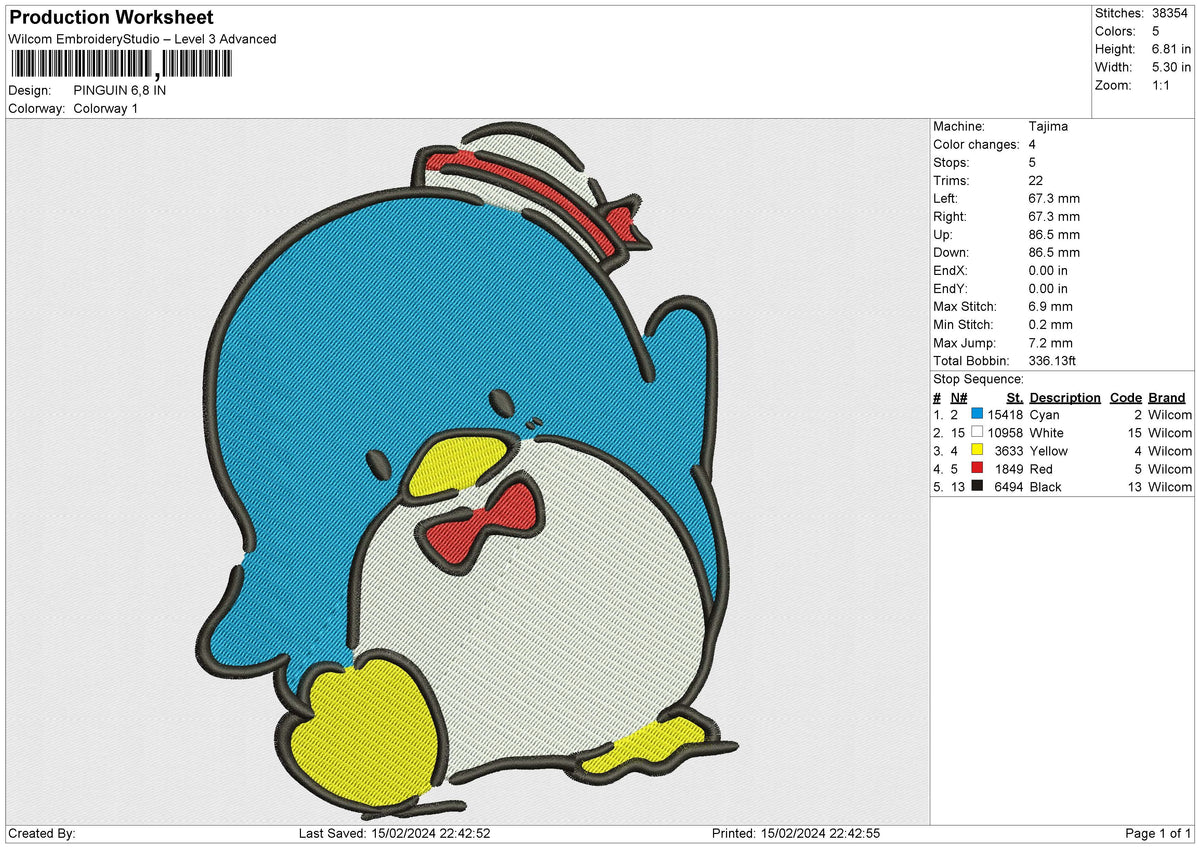Select the Max Jump value '7.2 mm'
1200x848 pixels.
[1051, 342]
